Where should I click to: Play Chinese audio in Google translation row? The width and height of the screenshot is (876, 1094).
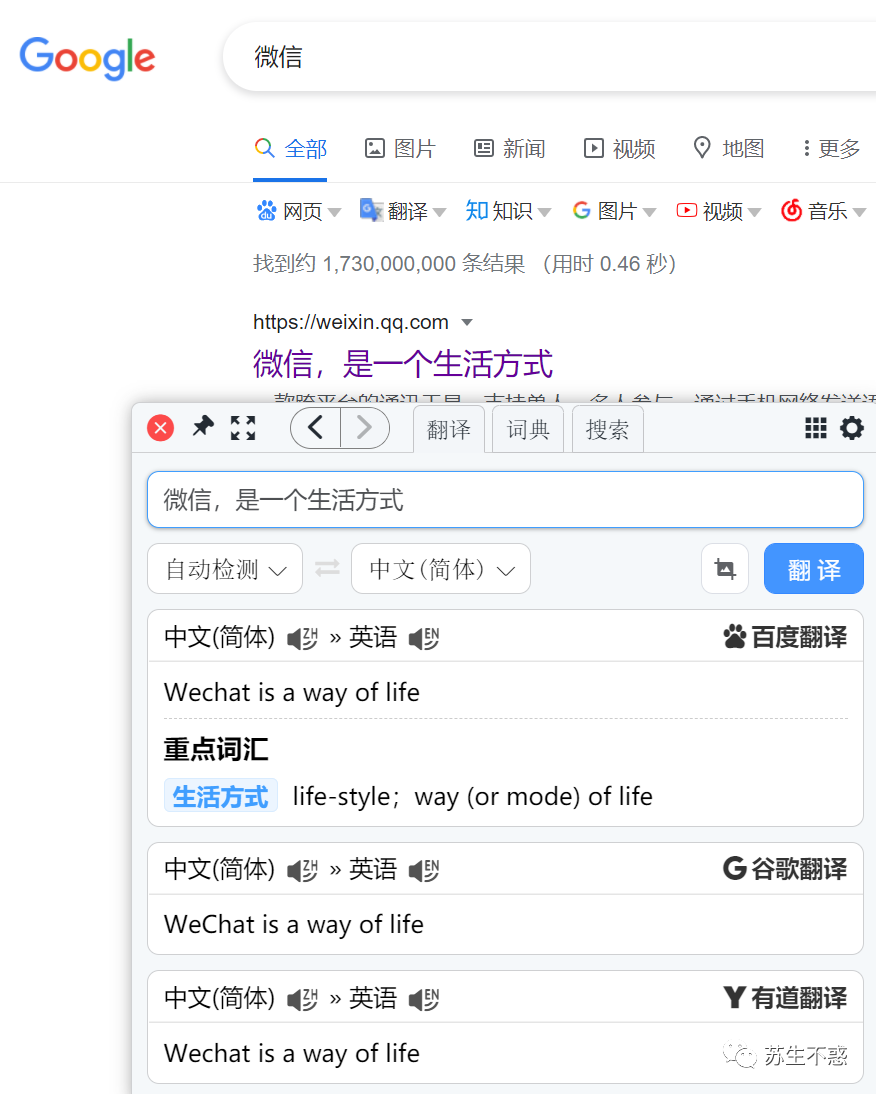click(303, 870)
